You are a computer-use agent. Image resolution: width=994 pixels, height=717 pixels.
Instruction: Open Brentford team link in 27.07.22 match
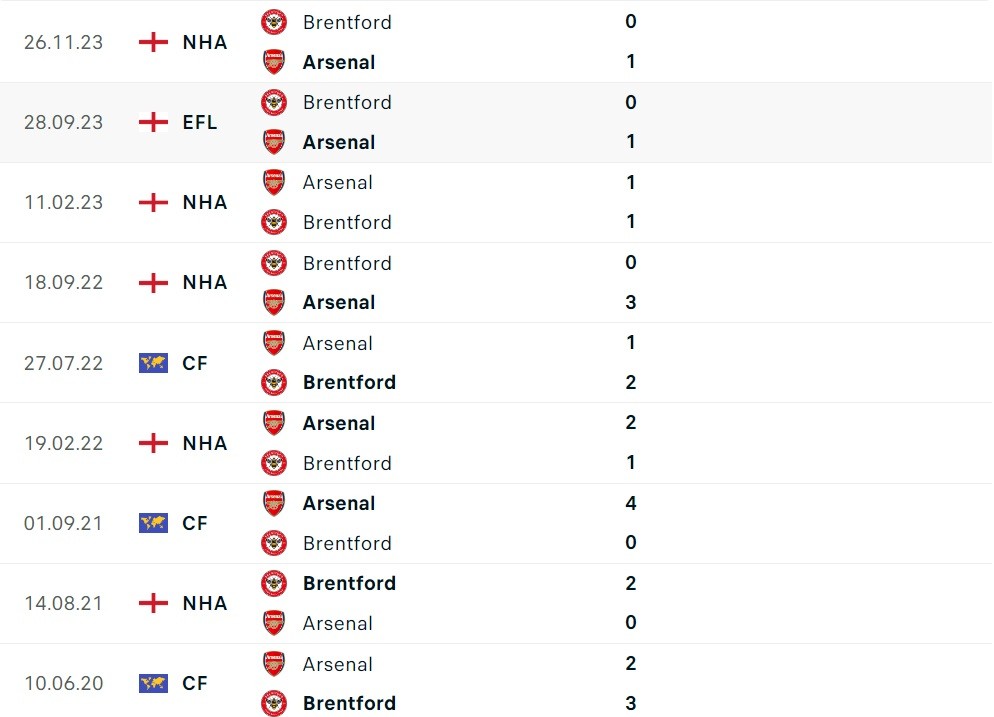(x=349, y=382)
